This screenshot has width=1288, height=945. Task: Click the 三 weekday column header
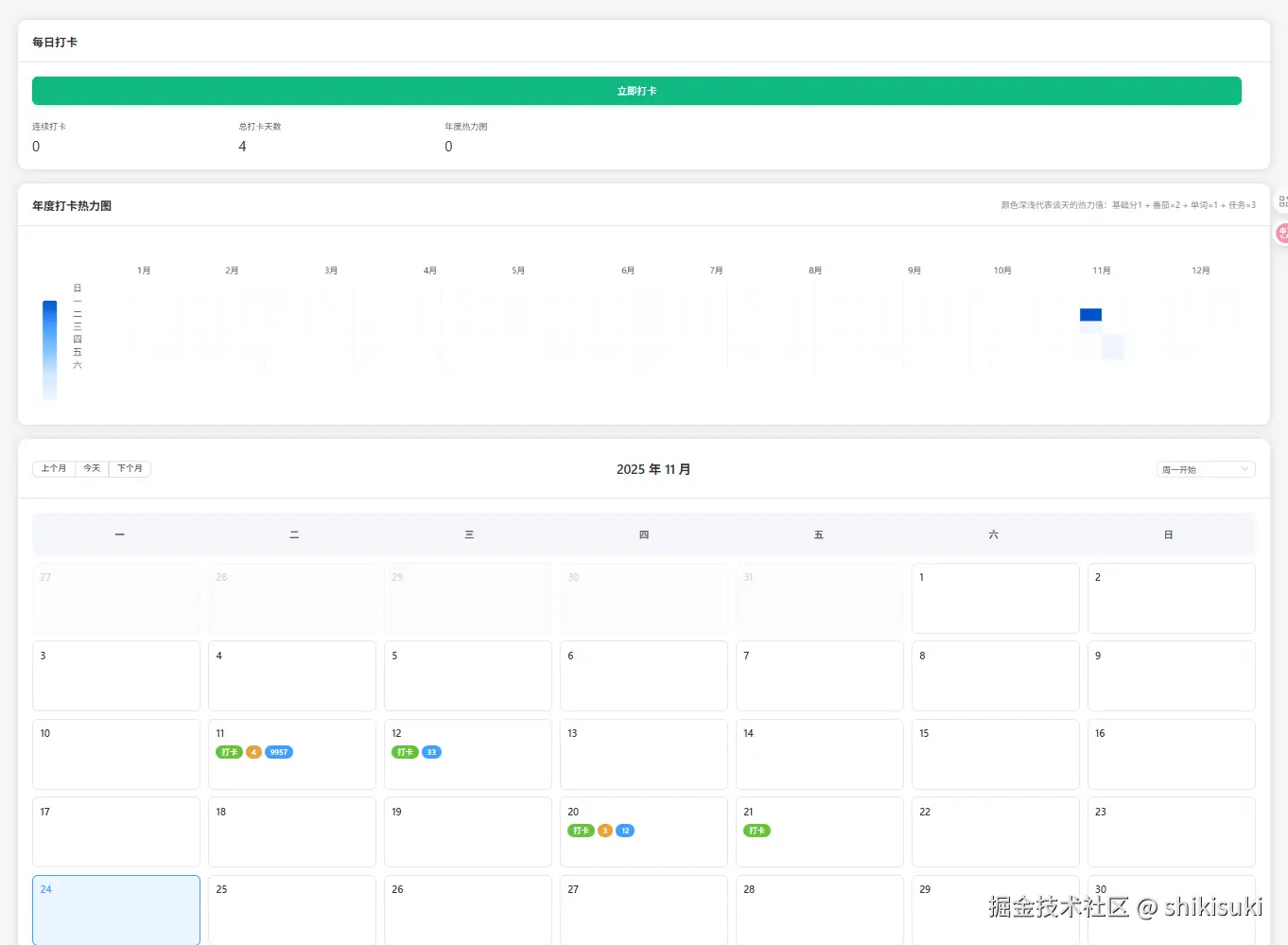pos(469,534)
